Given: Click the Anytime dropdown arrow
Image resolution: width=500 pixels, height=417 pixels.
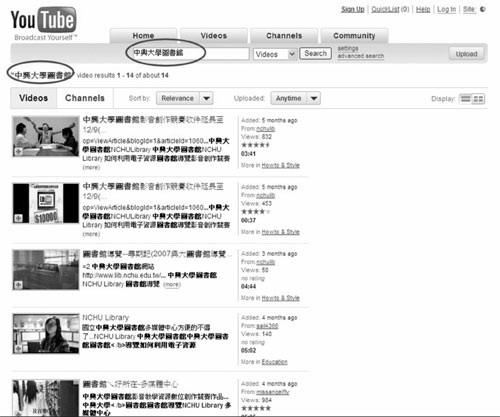Looking at the screenshot, I should coord(314,98).
